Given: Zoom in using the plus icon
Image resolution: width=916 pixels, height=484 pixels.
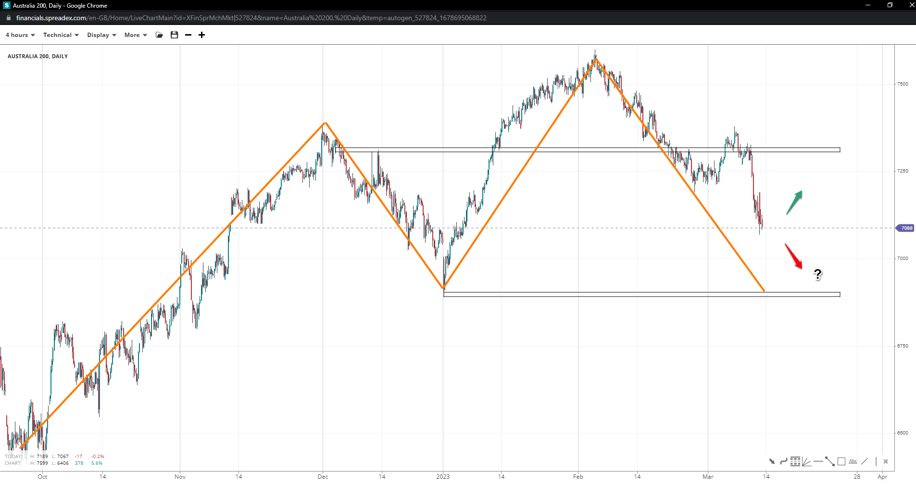Looking at the screenshot, I should (x=202, y=35).
